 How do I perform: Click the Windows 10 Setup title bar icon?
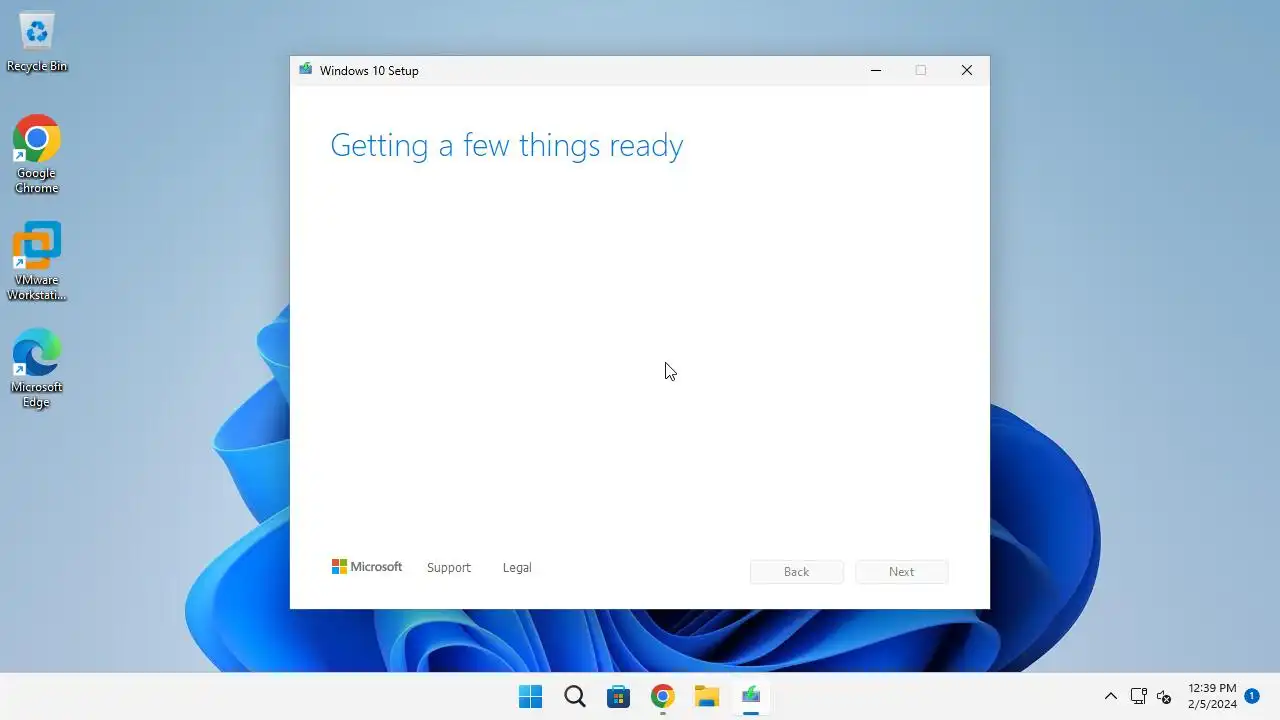[305, 70]
